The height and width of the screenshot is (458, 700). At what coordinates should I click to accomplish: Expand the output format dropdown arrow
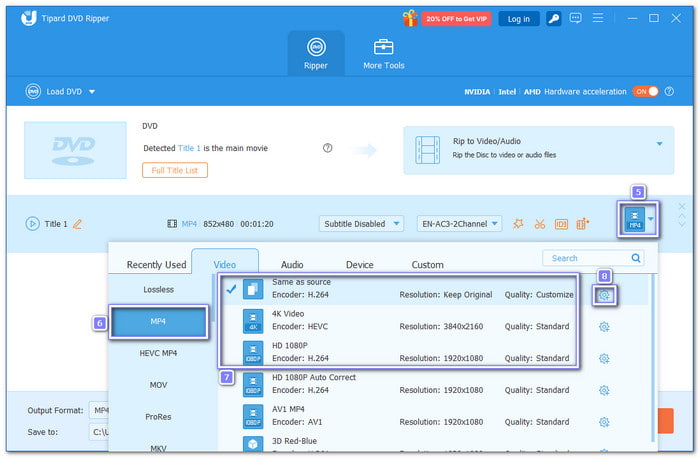pos(651,219)
